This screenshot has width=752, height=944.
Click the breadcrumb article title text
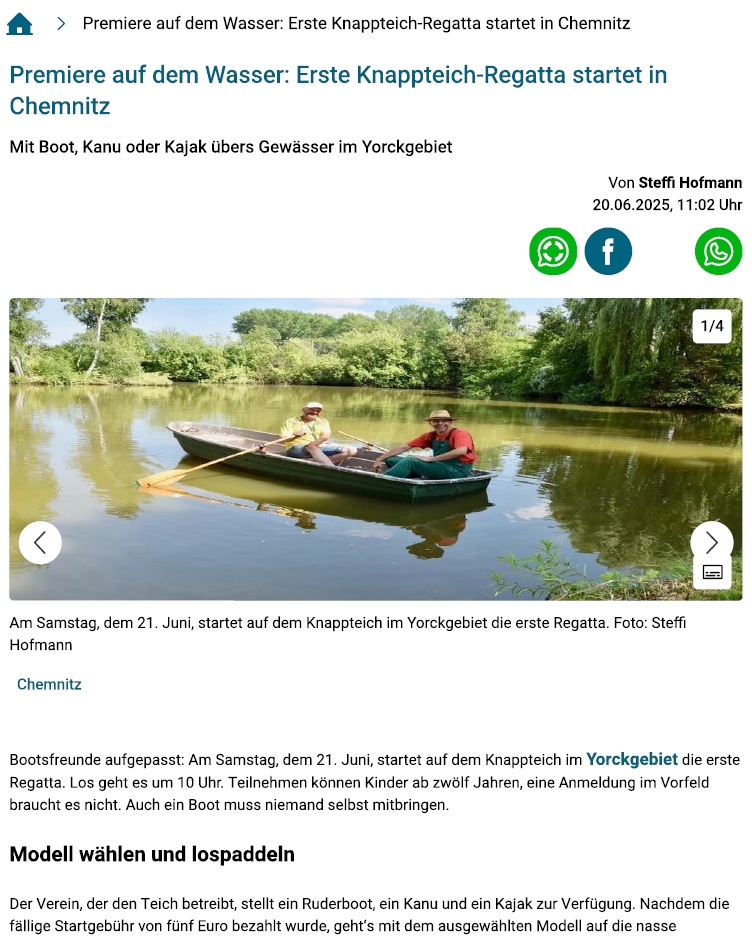356,23
